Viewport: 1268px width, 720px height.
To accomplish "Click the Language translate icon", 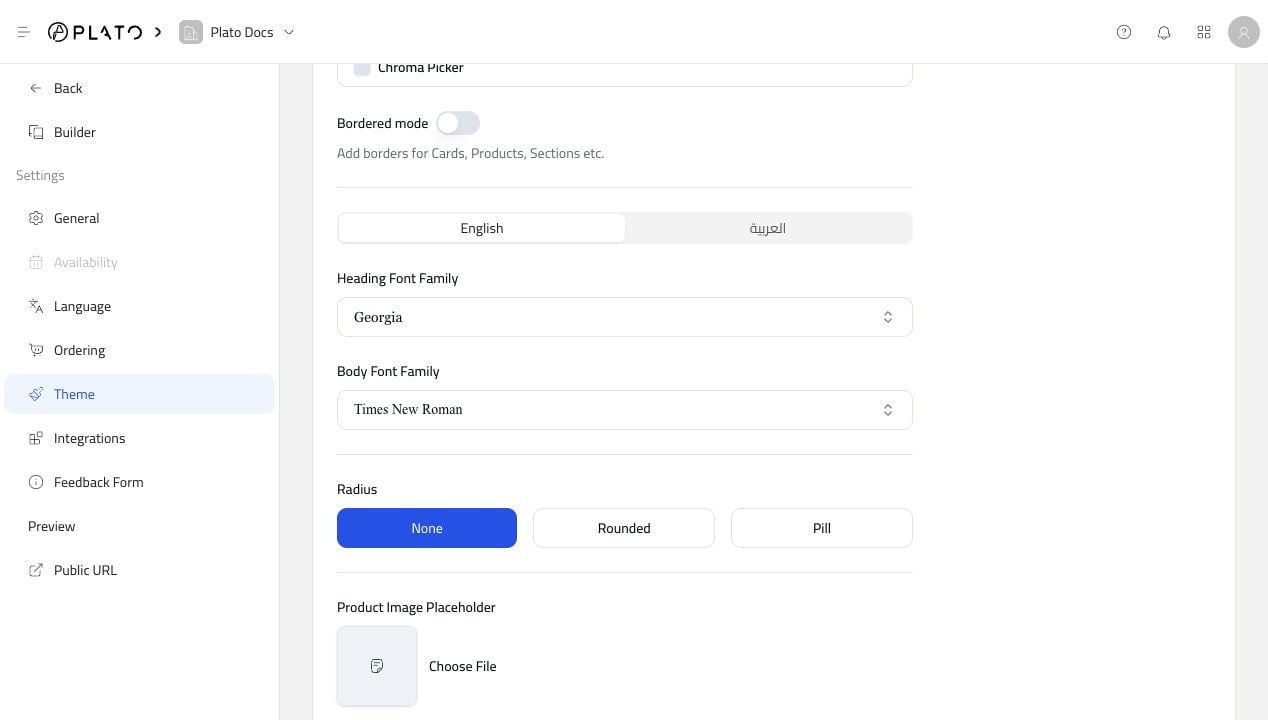I will click(36, 306).
